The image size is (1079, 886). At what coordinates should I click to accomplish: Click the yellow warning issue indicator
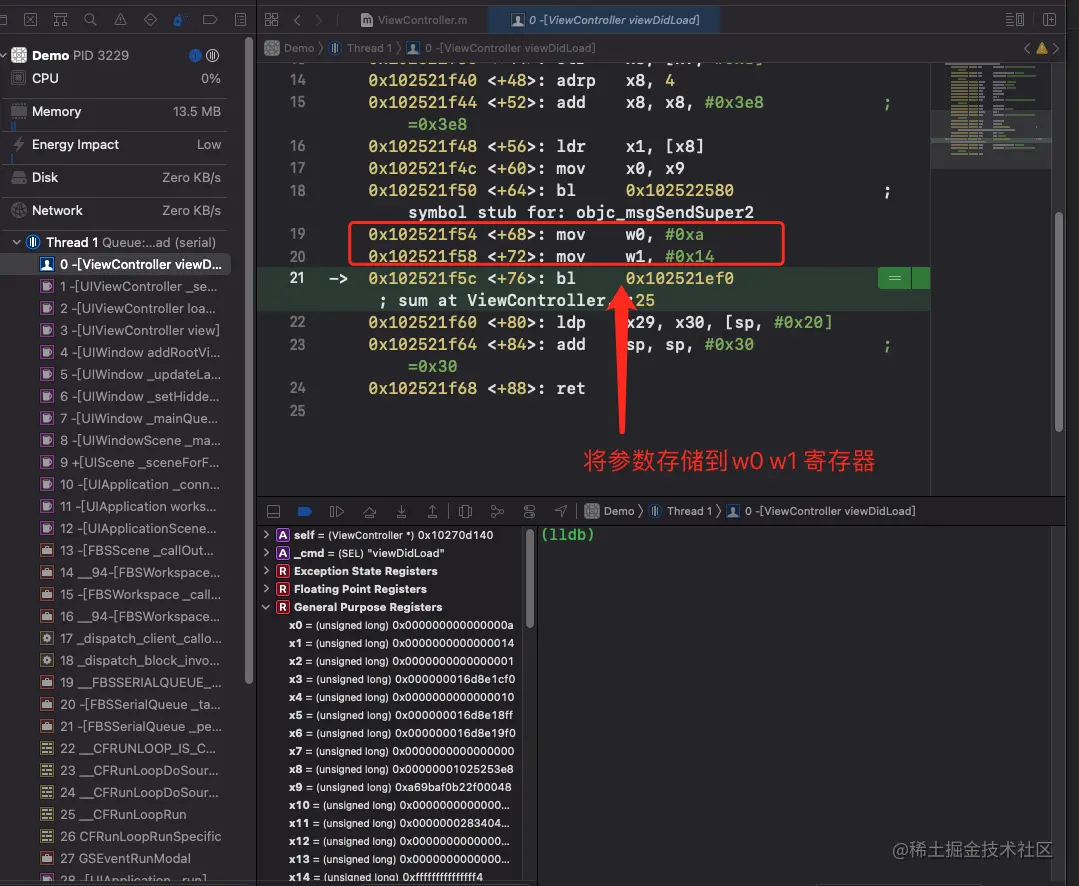tap(1042, 48)
